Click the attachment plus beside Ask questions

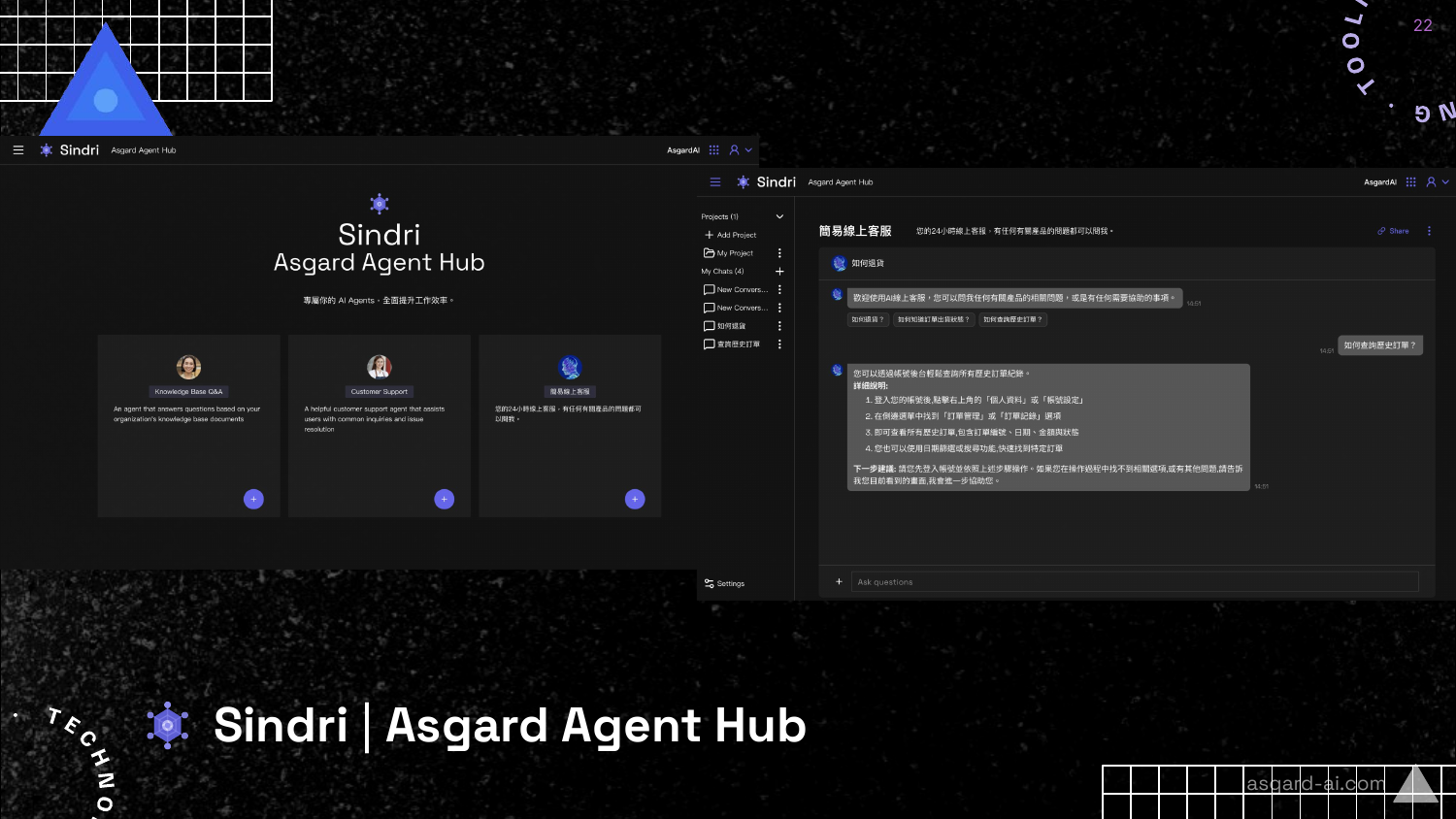tap(839, 582)
